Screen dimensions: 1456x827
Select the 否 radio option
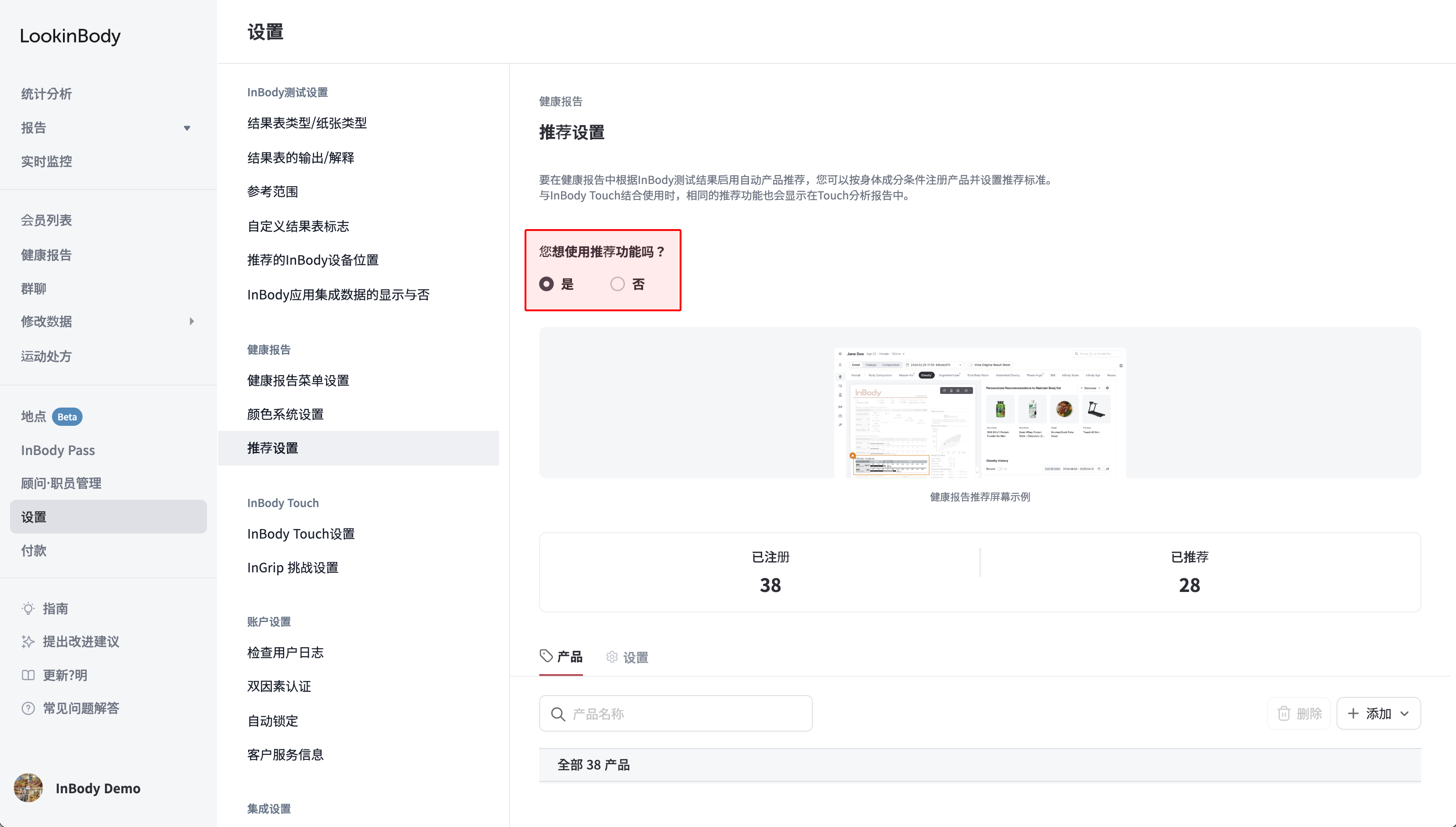pyautogui.click(x=618, y=284)
